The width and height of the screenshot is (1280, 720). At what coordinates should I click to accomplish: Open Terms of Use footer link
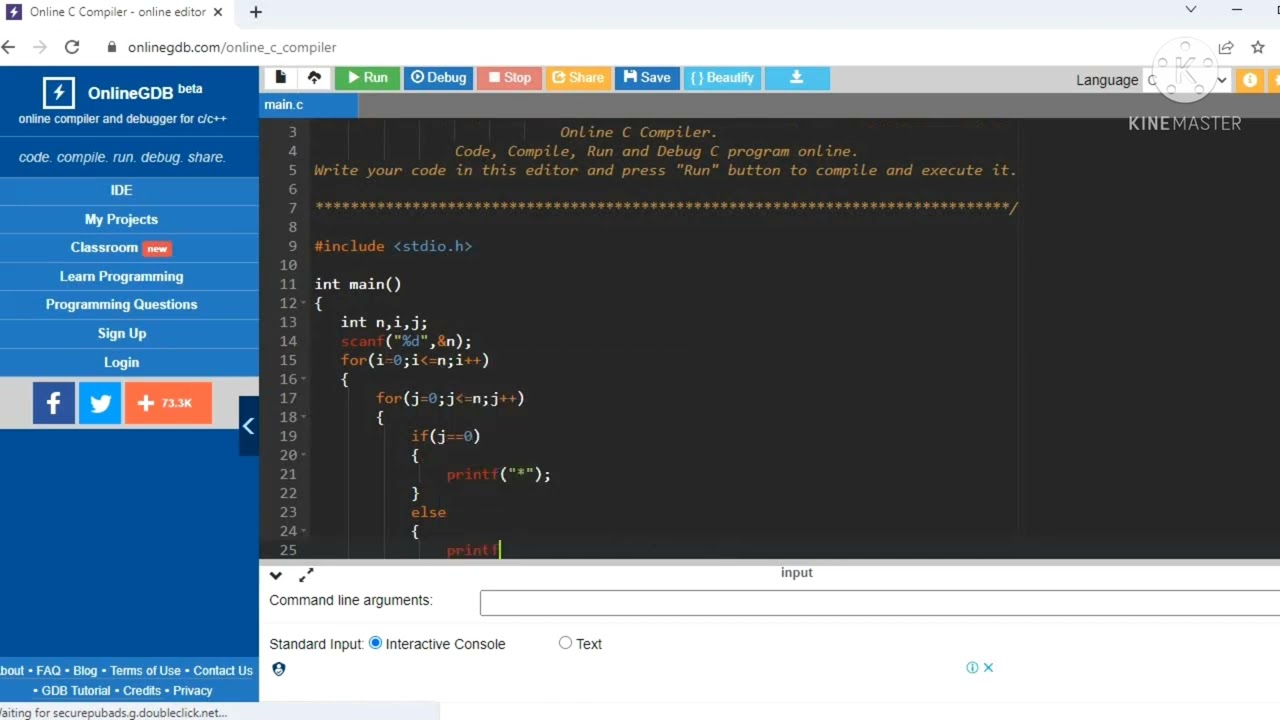(x=145, y=671)
